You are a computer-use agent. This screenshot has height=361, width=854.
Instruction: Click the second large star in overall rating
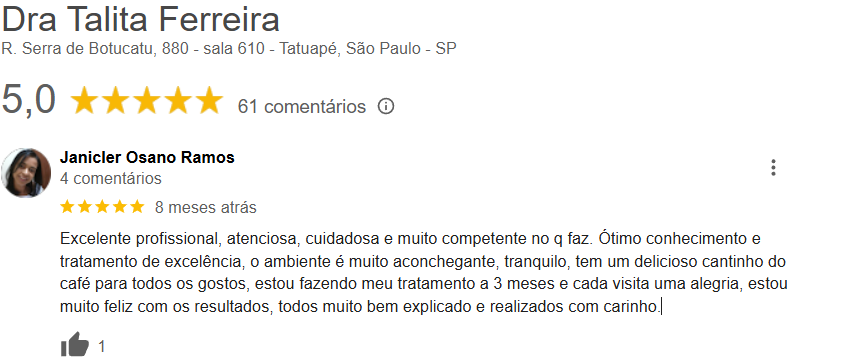(115, 101)
